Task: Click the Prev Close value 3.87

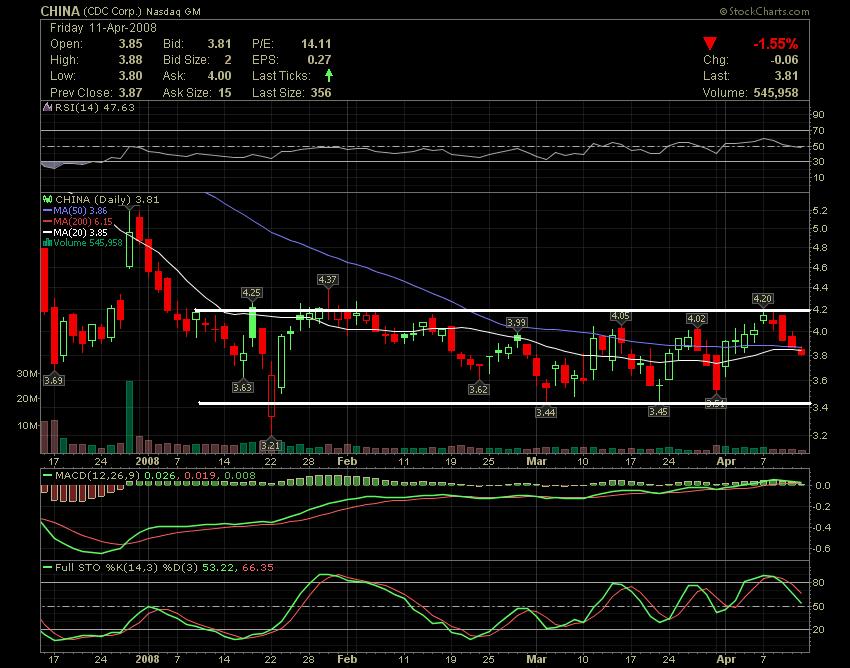Action: [131, 92]
